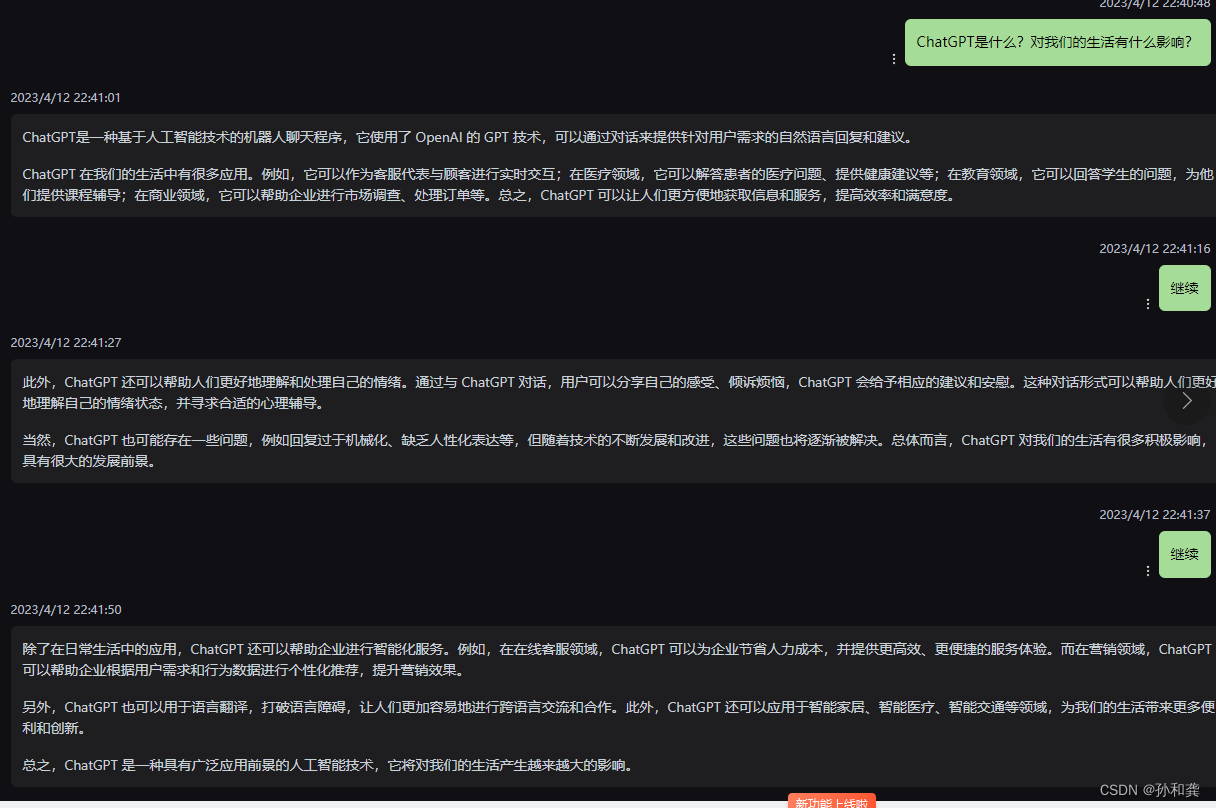
Task: Click paragraph starting "总之，ChatGPT 是一种具有广泛应用前景"
Action: click(x=328, y=766)
